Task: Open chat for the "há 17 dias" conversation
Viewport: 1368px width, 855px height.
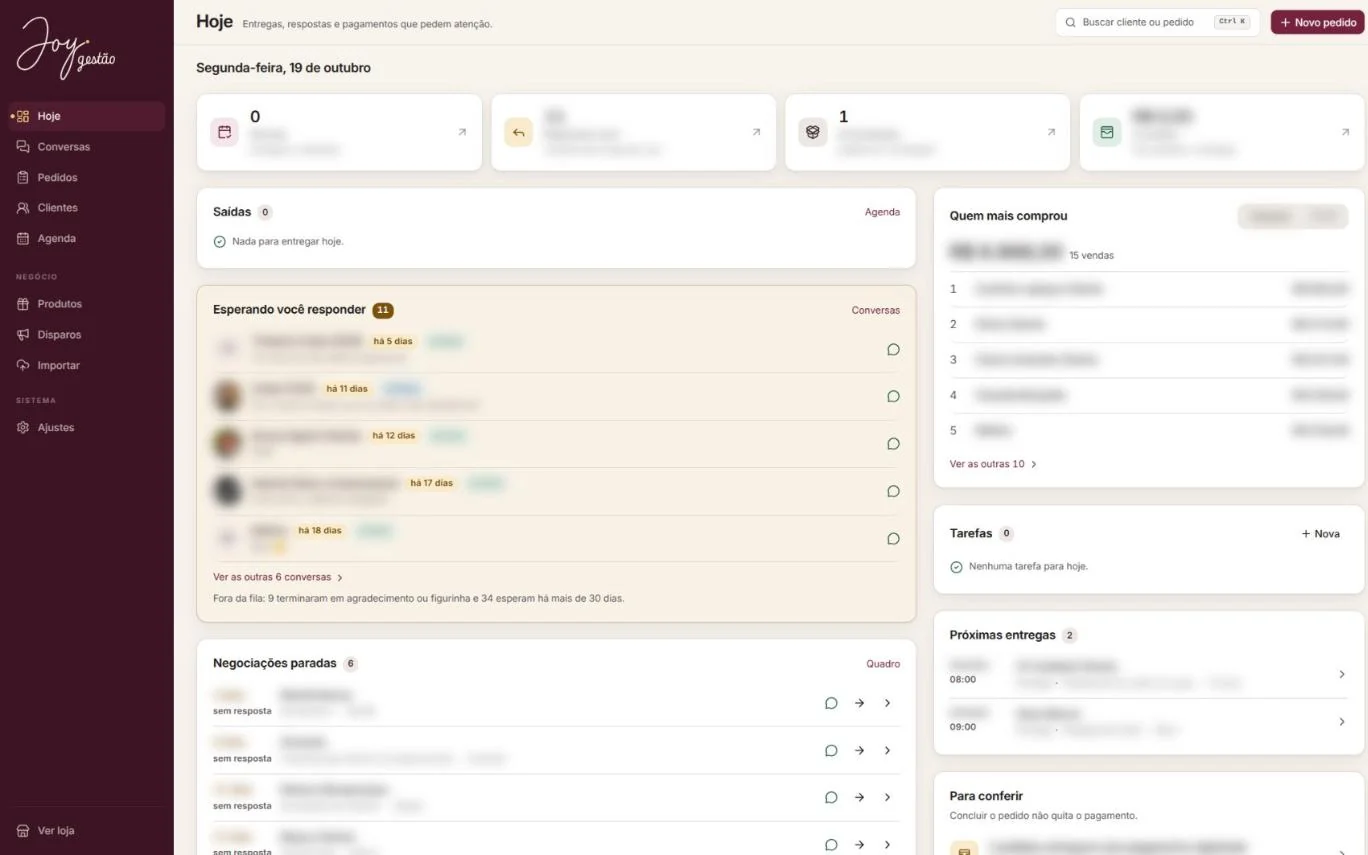Action: pyautogui.click(x=893, y=491)
